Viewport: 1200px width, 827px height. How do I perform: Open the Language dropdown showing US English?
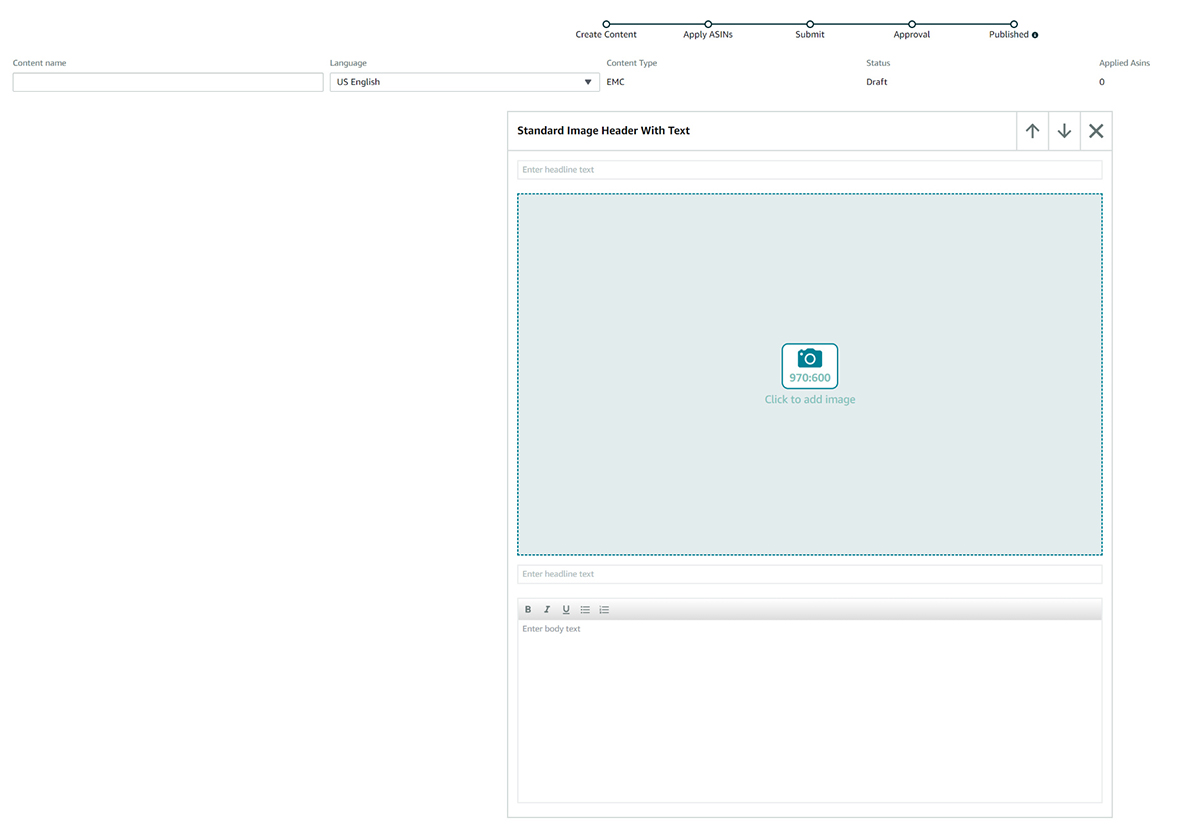tap(465, 82)
